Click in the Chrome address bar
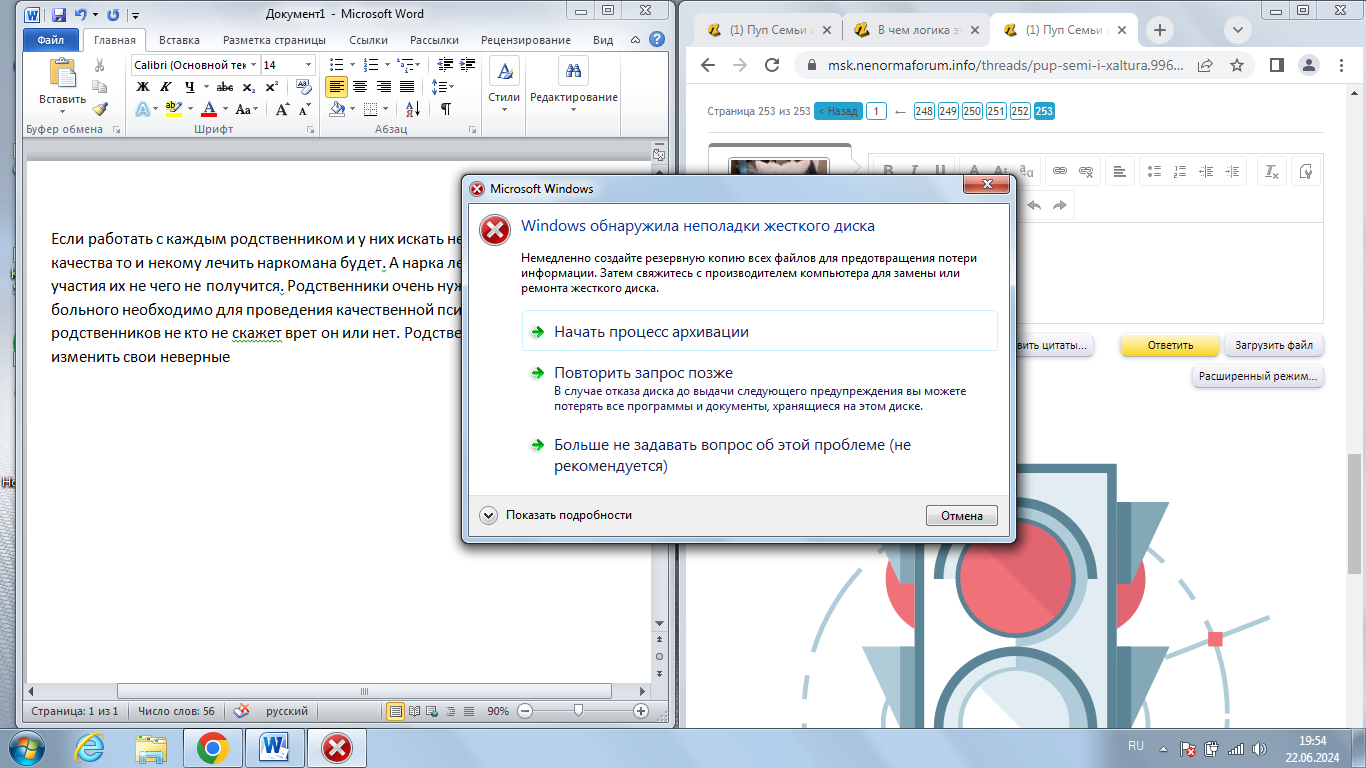 tap(1006, 65)
